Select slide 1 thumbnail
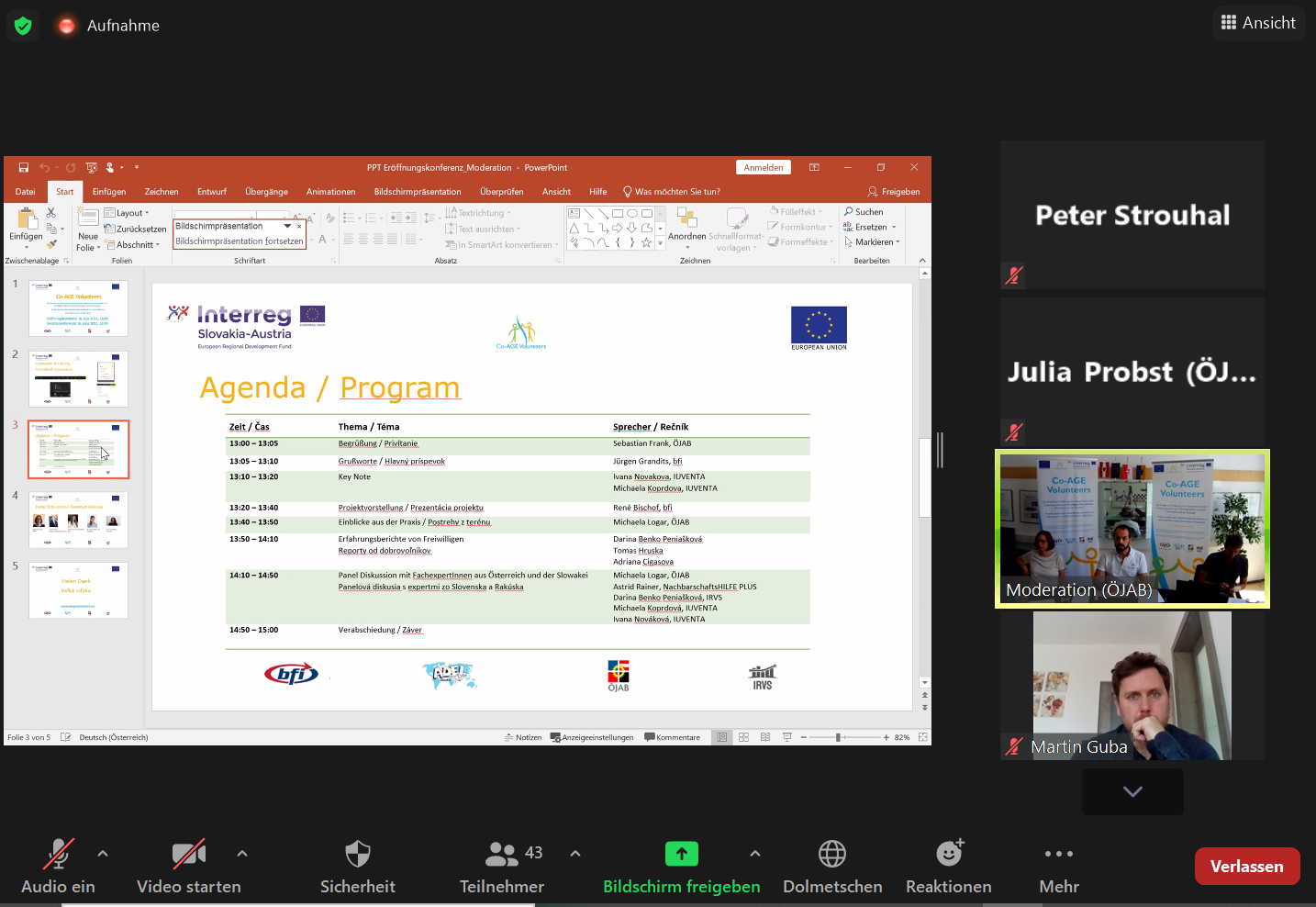1316x907 pixels. pyautogui.click(x=79, y=308)
